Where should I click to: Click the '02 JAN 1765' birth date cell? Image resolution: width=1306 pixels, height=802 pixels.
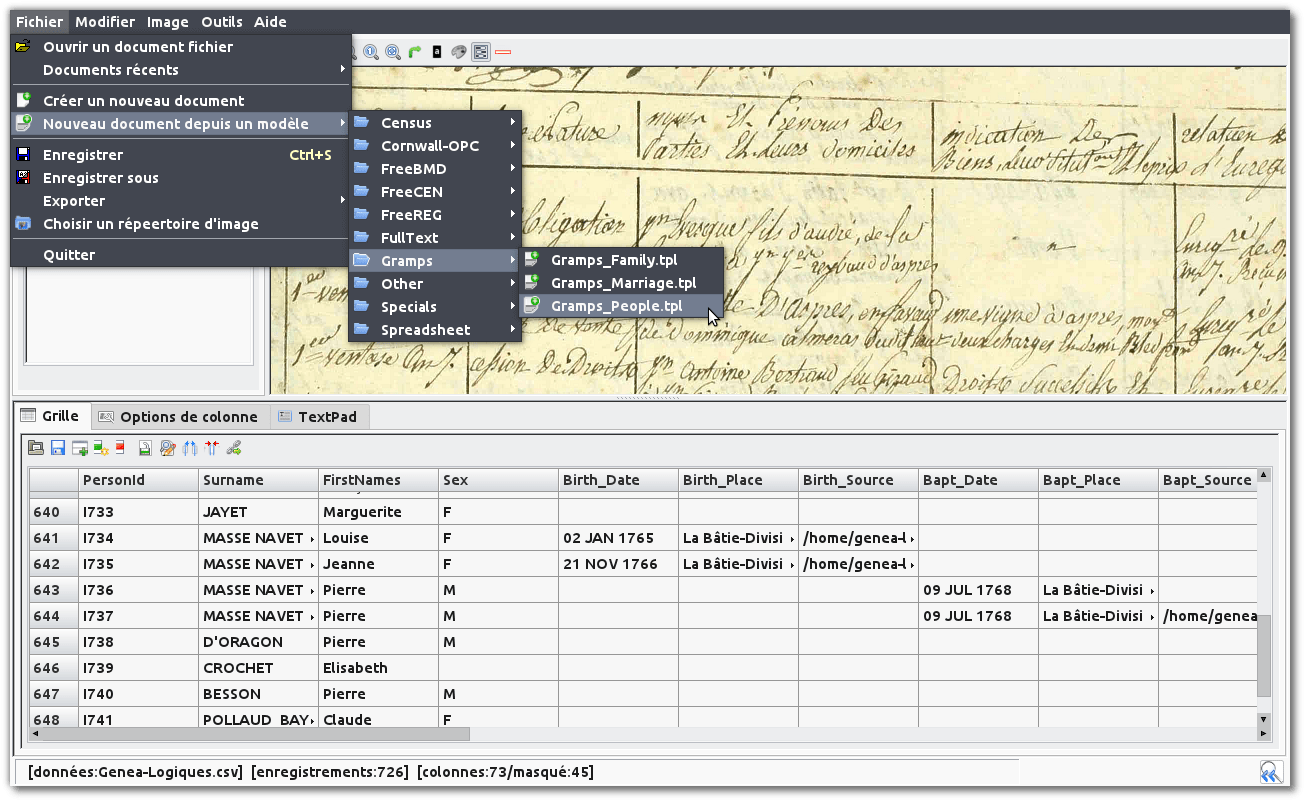pos(618,538)
